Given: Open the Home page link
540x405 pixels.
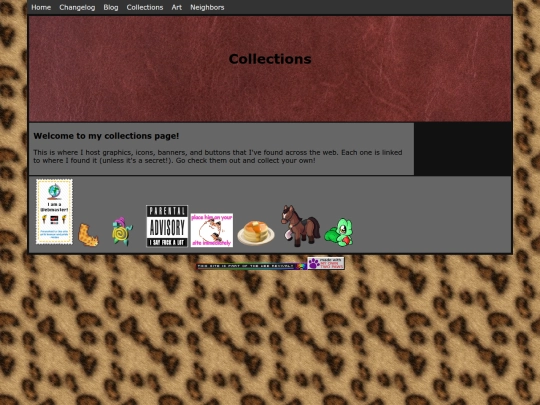Looking at the screenshot, I should [41, 7].
